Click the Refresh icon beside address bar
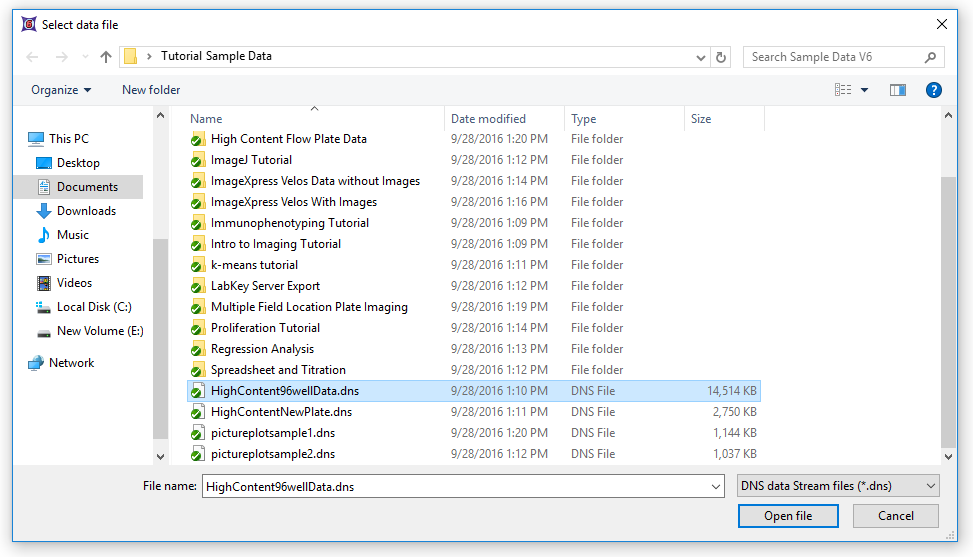The height and width of the screenshot is (557, 973). tap(722, 57)
